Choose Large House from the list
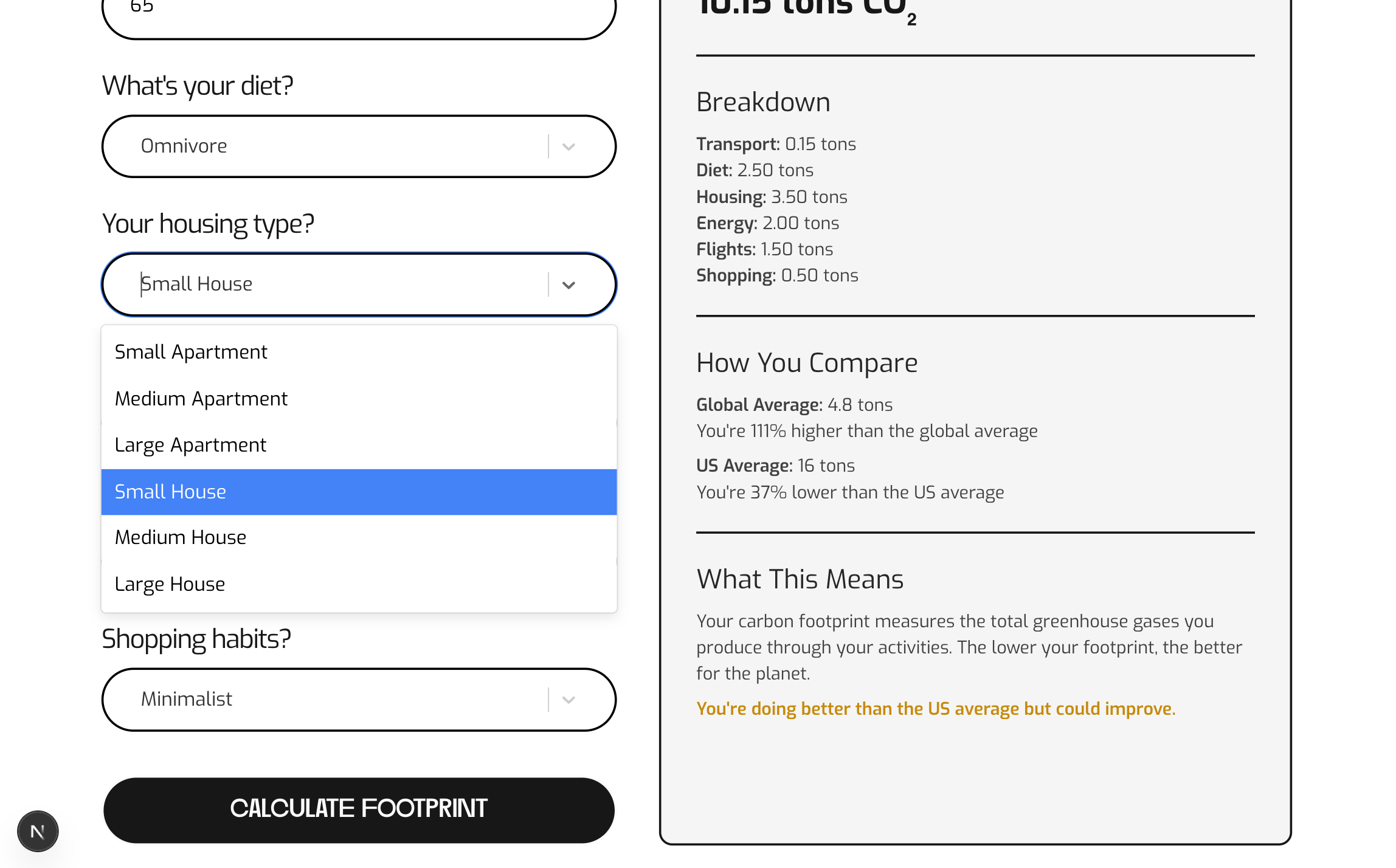 (x=170, y=584)
